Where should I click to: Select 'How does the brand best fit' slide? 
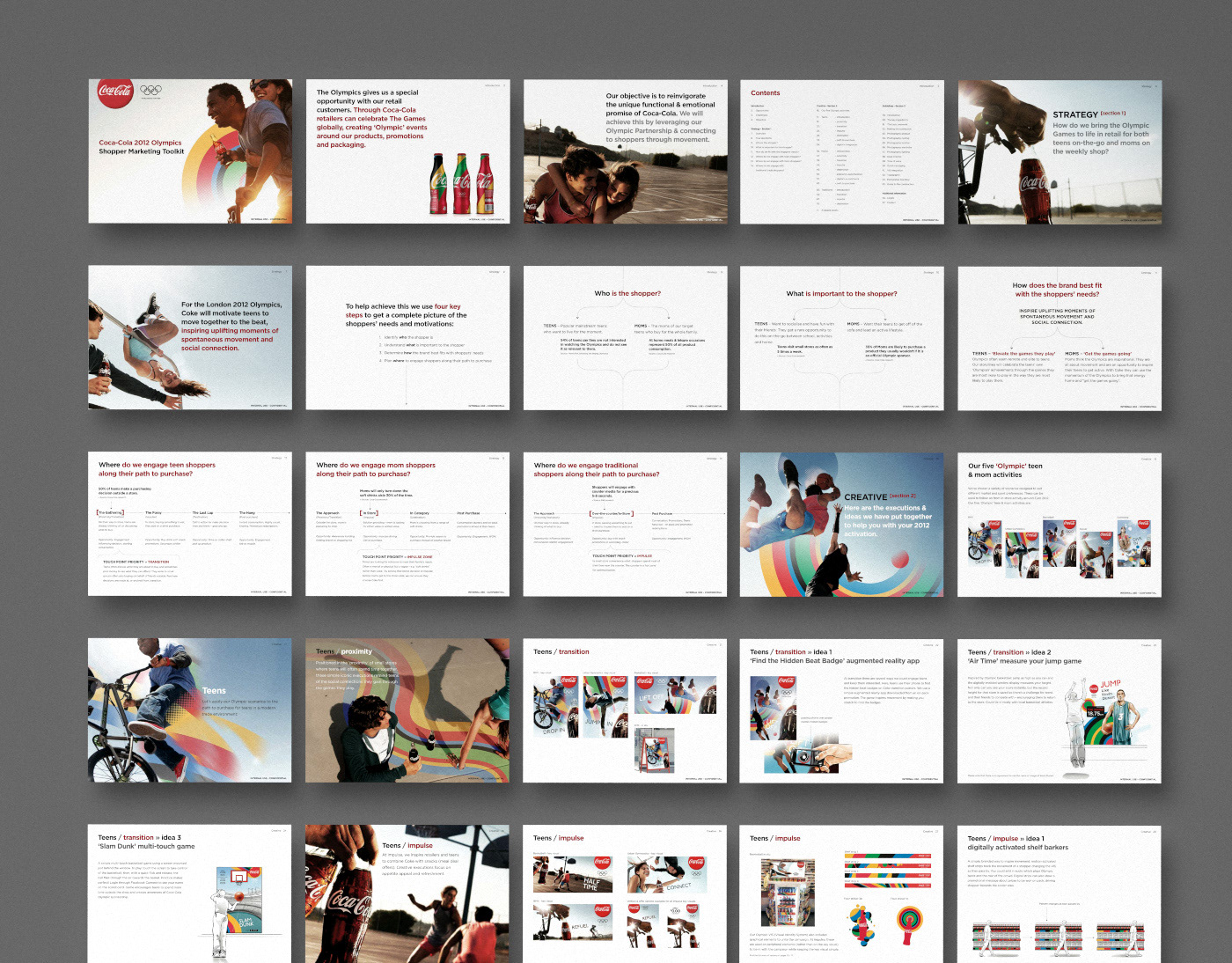(1060, 338)
